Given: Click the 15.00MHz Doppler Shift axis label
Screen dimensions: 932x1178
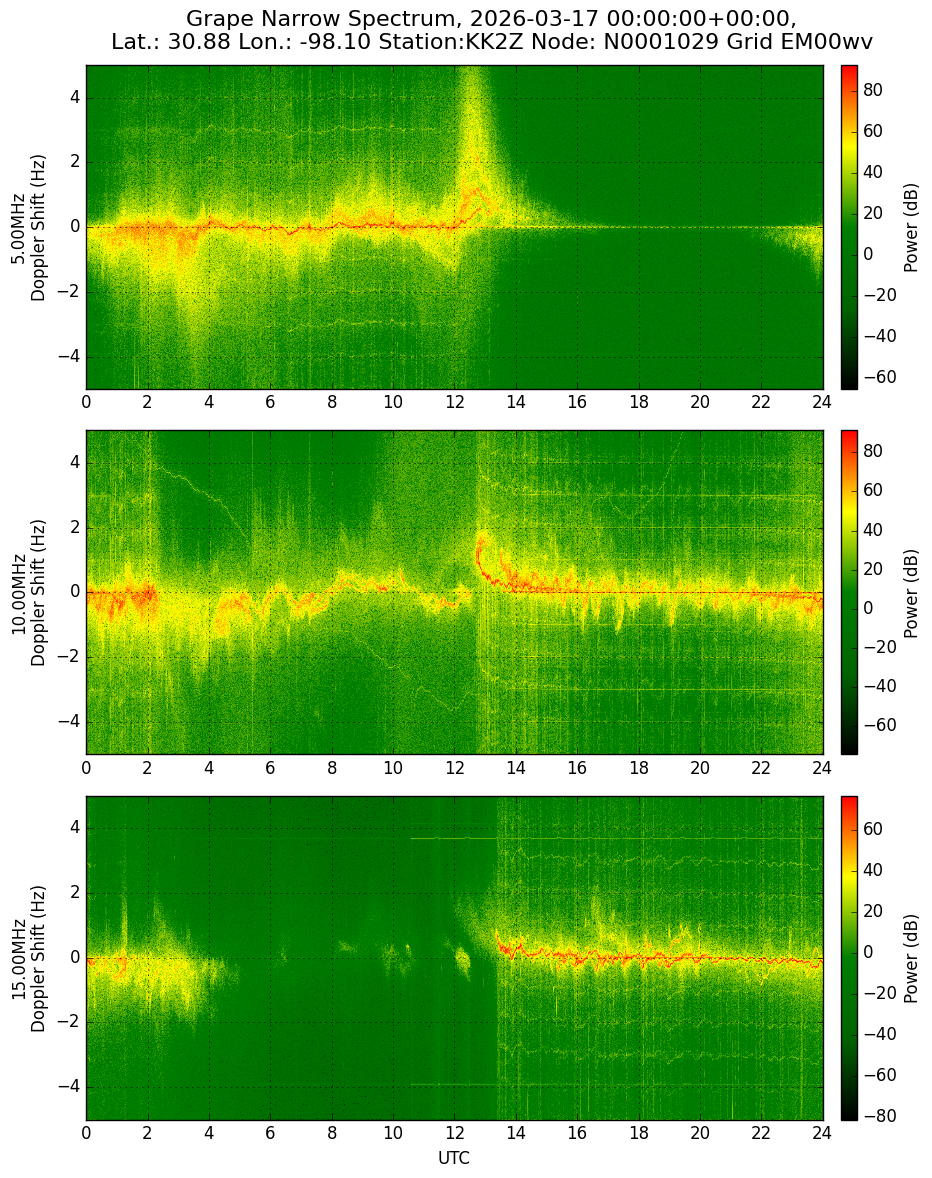Looking at the screenshot, I should point(29,958).
